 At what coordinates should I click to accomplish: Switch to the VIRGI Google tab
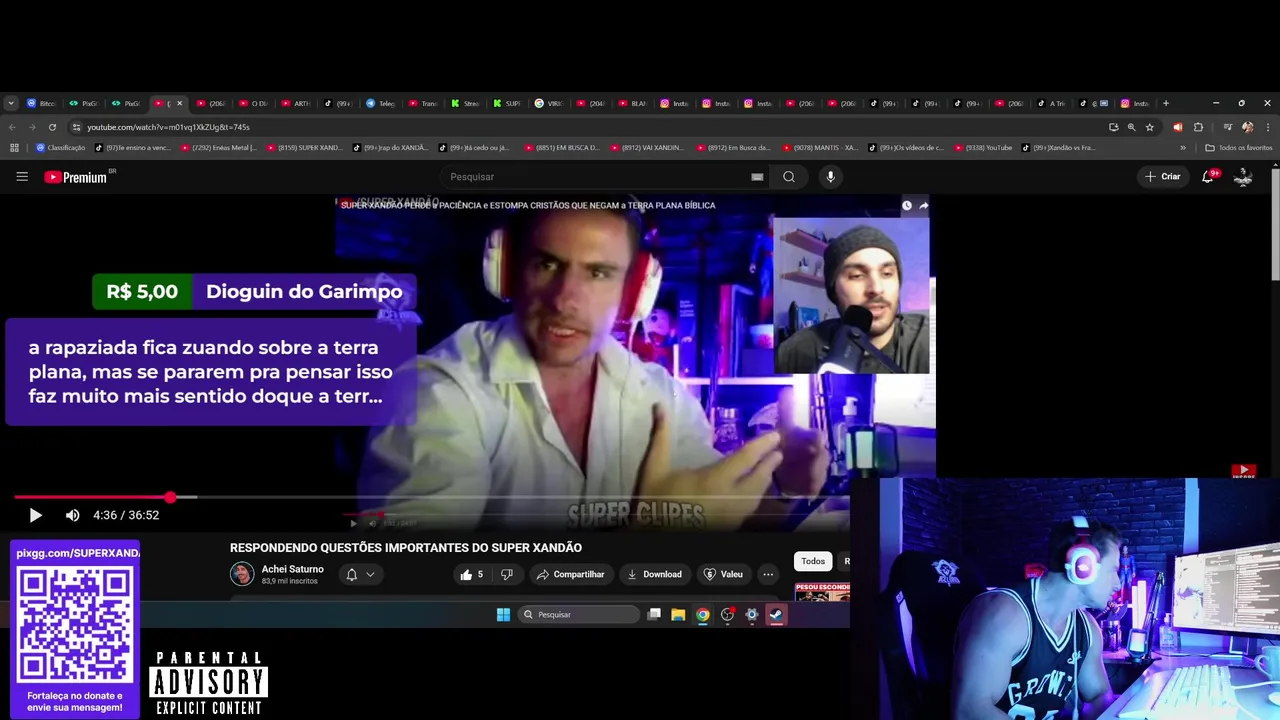point(549,103)
